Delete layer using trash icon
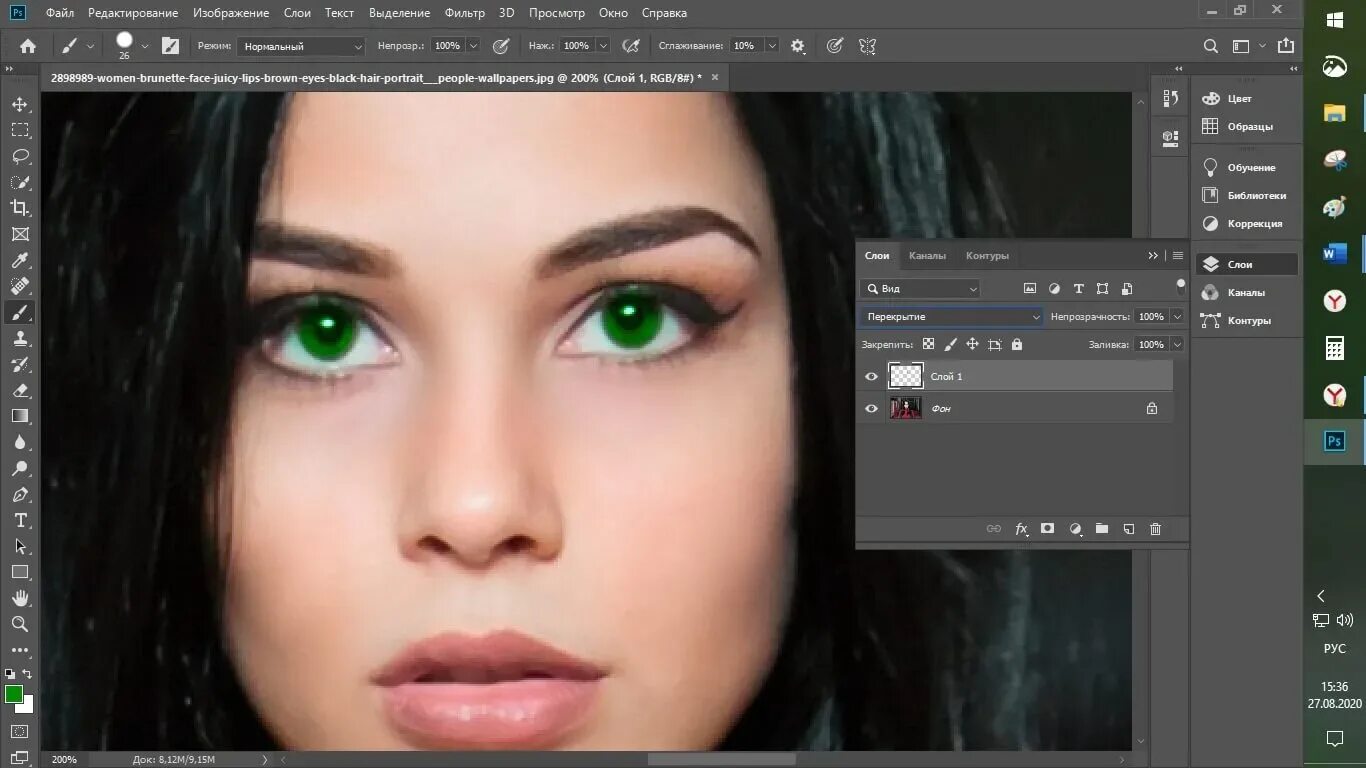The width and height of the screenshot is (1366, 768). point(1155,529)
